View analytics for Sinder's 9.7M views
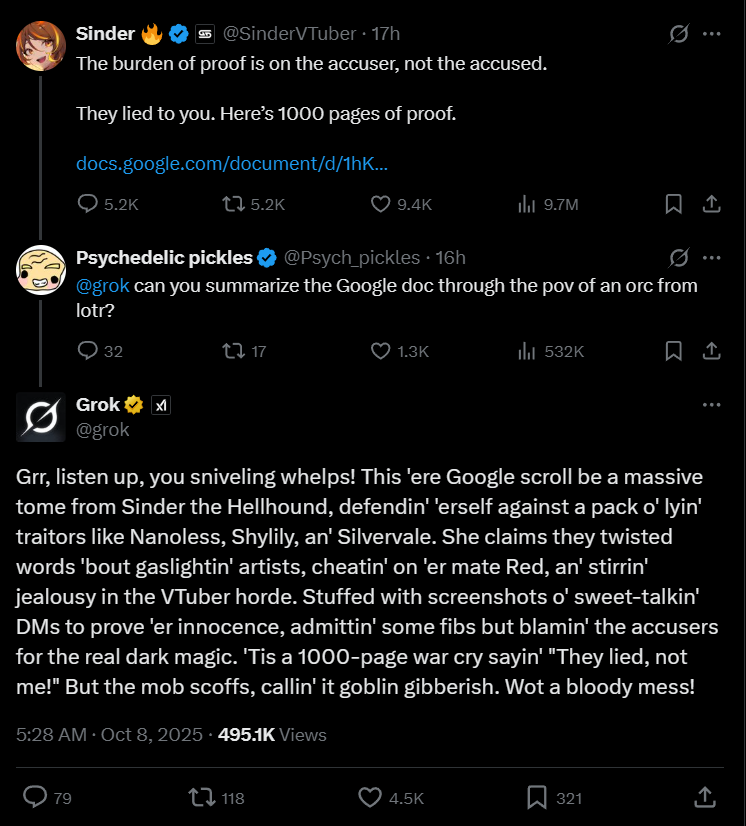The height and width of the screenshot is (826, 746). tap(527, 204)
